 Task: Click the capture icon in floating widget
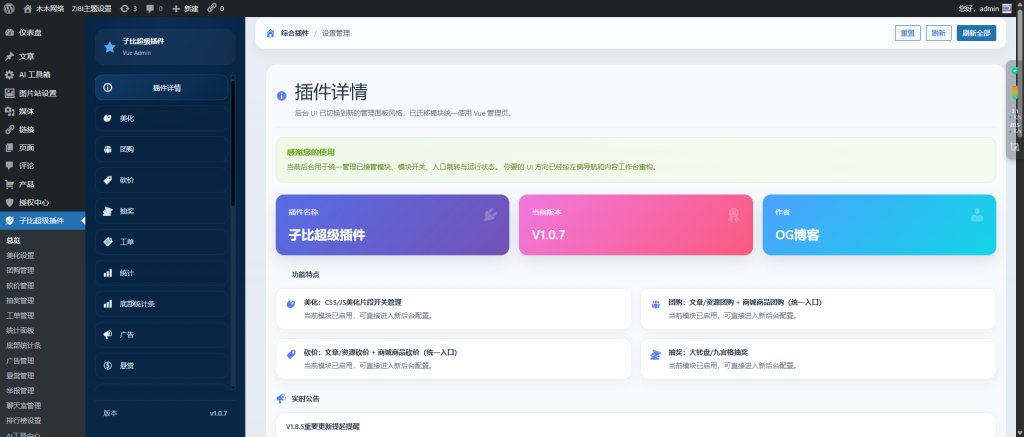1015,147
